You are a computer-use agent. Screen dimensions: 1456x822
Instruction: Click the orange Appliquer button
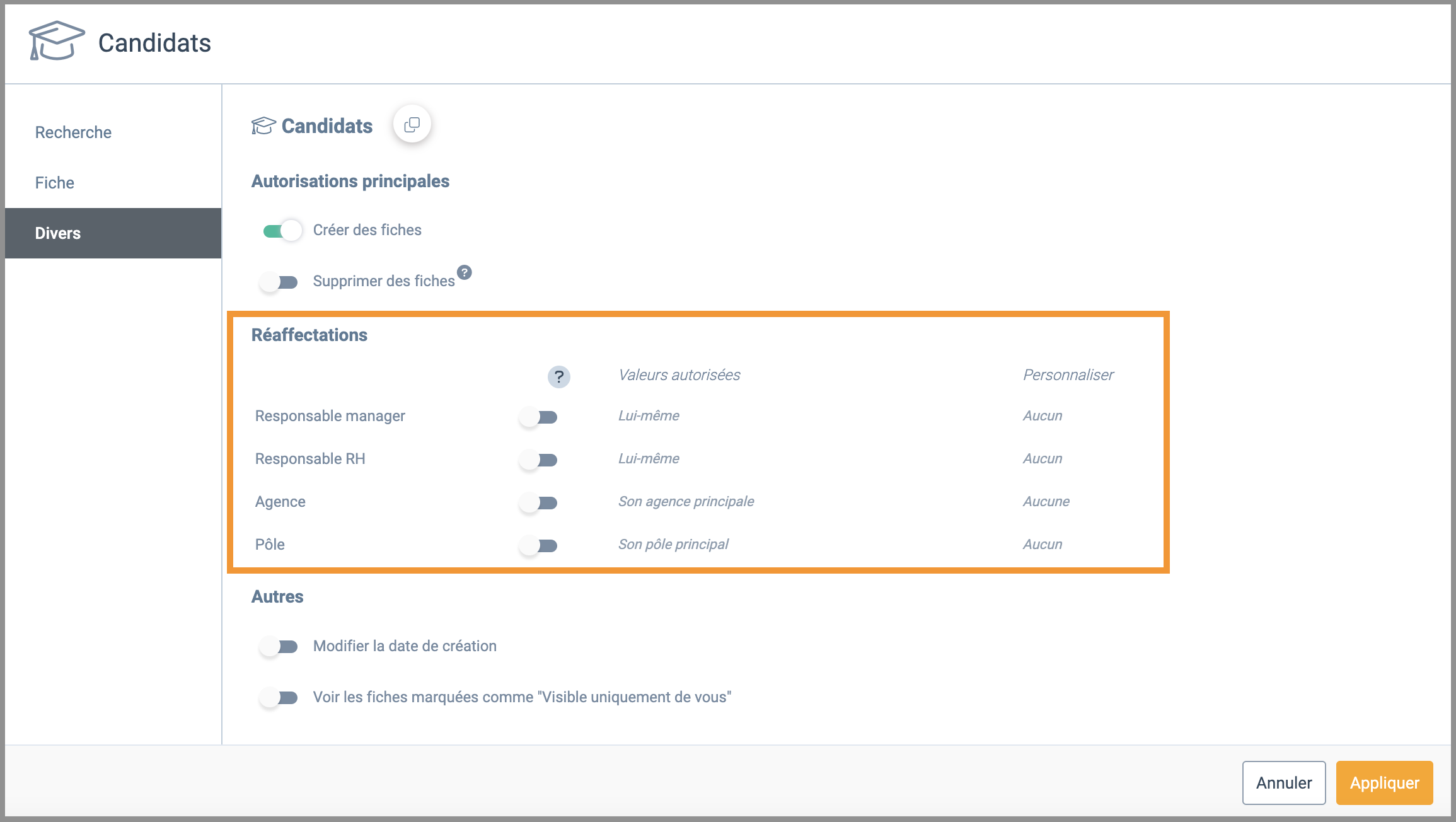click(x=1384, y=782)
